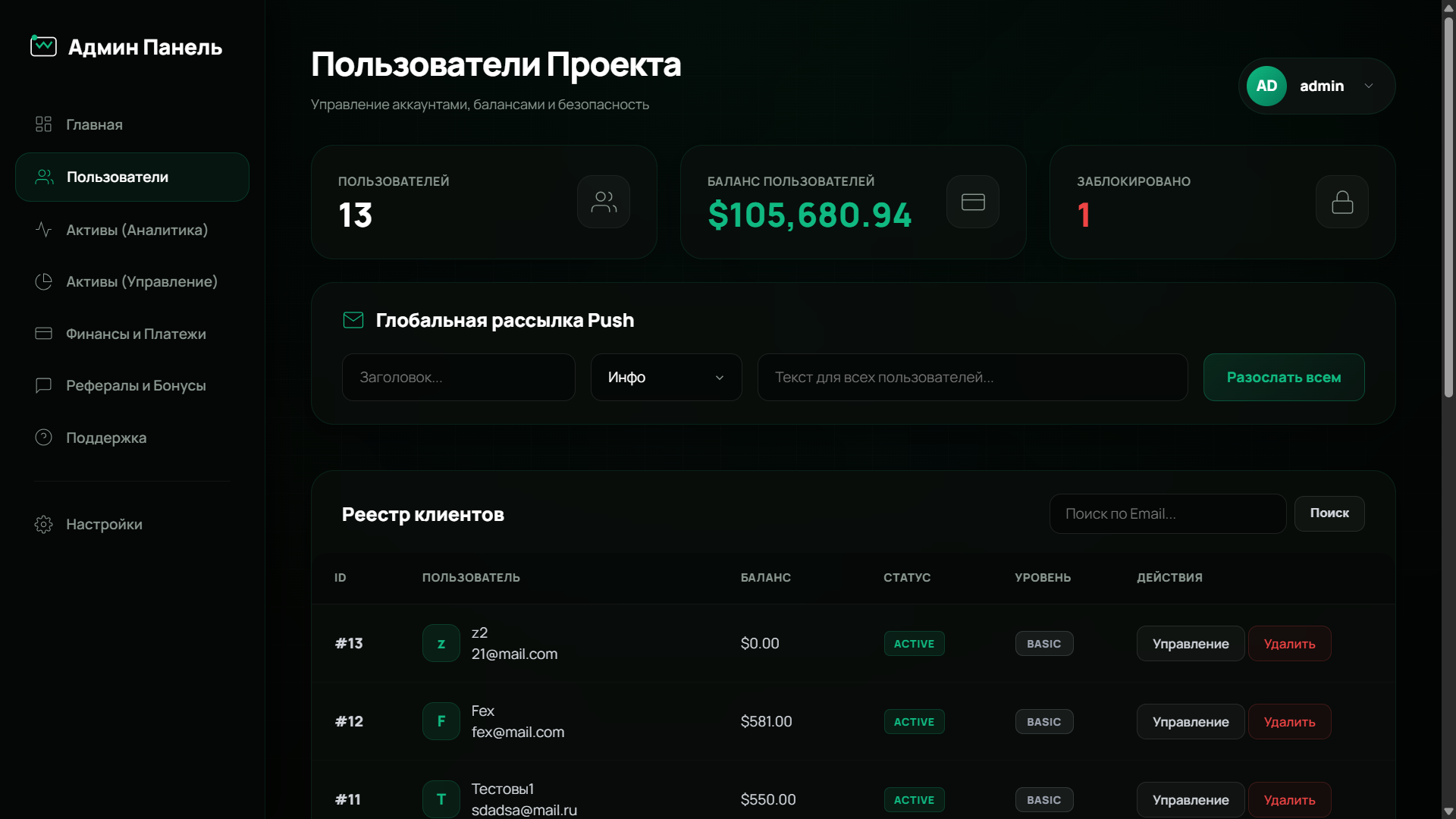This screenshot has height=819, width=1456.
Task: Focus the Заголовок input field
Action: pos(459,378)
